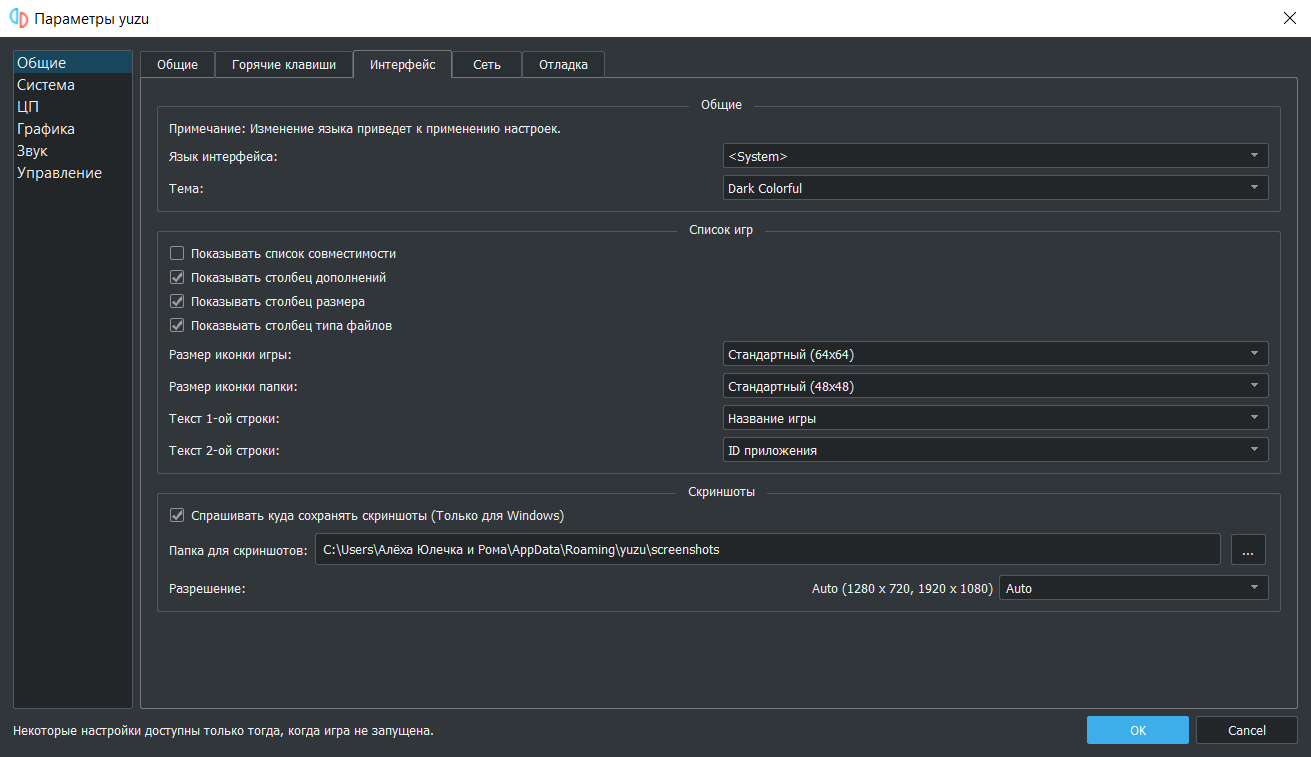
Task: Click the note about Изменение языка
Action: point(364,128)
